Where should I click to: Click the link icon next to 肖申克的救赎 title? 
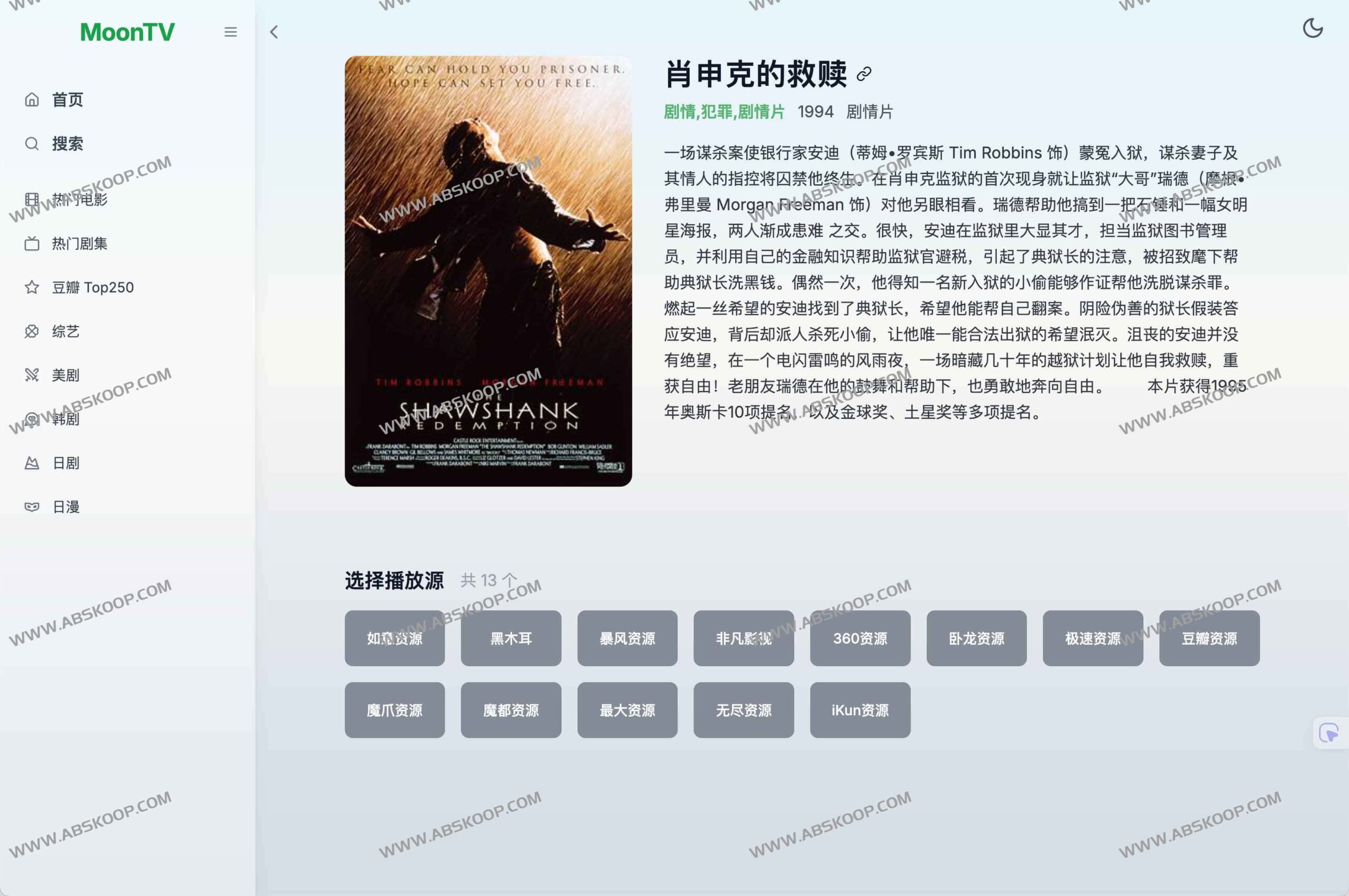[864, 74]
